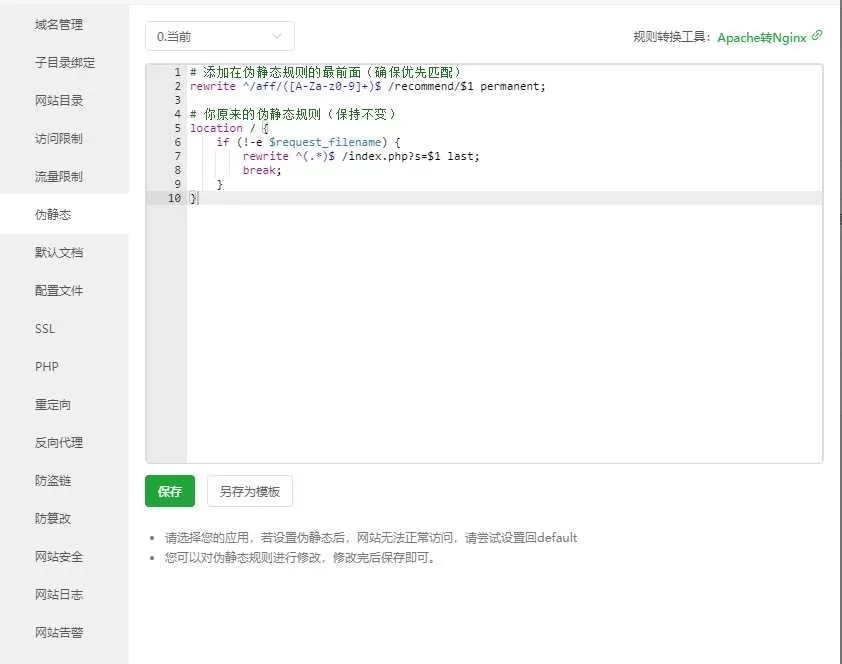
Task: Select the 伪静态 tab
Action: point(53,215)
